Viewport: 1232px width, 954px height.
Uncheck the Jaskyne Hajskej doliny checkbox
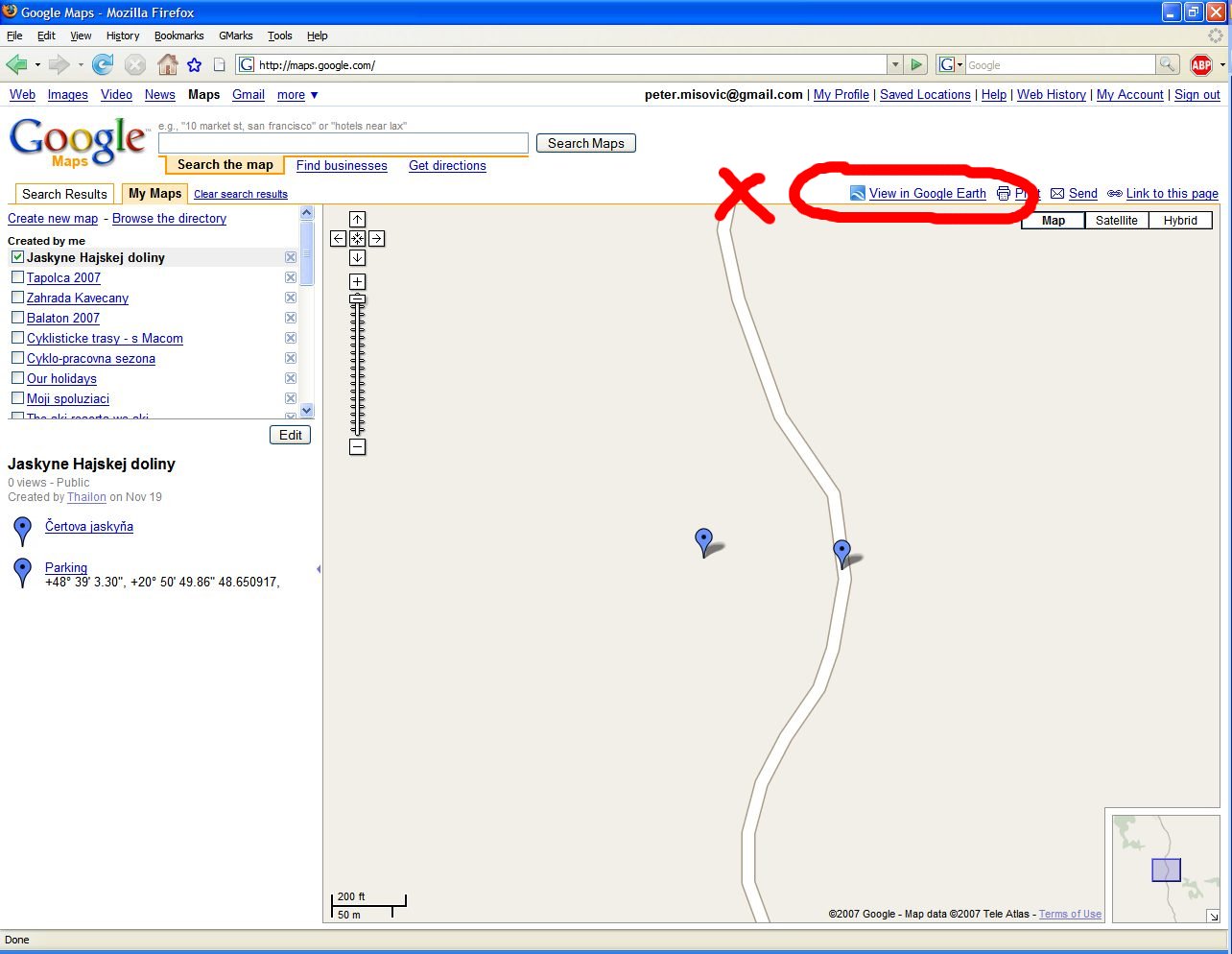pos(17,257)
